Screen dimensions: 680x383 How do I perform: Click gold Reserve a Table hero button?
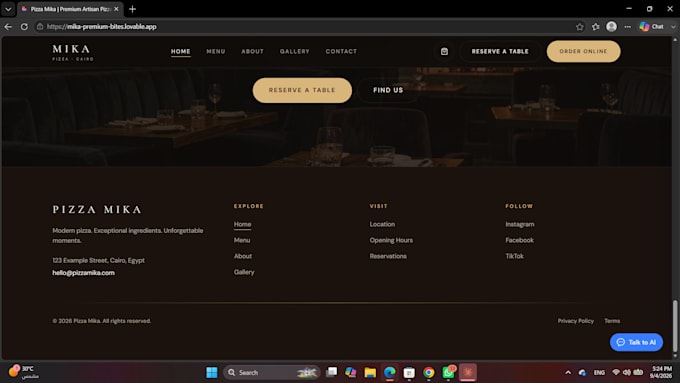(302, 90)
